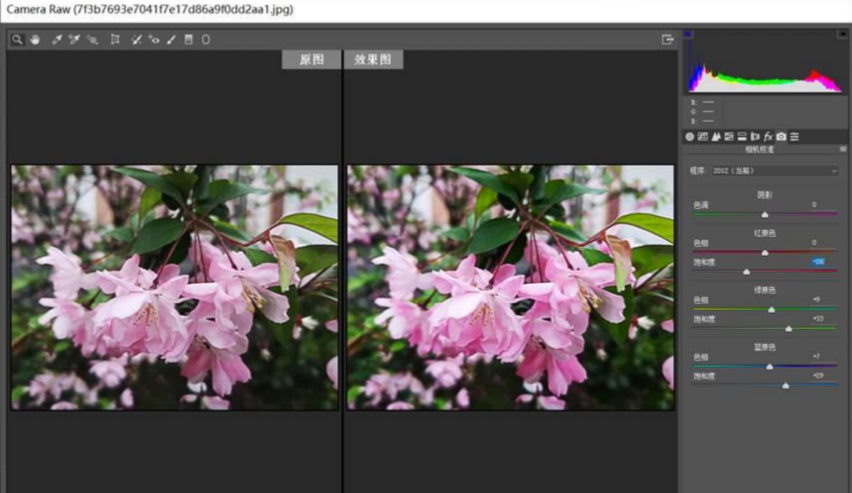Click the before flower preview image
Image resolution: width=852 pixels, height=493 pixels.
(174, 288)
